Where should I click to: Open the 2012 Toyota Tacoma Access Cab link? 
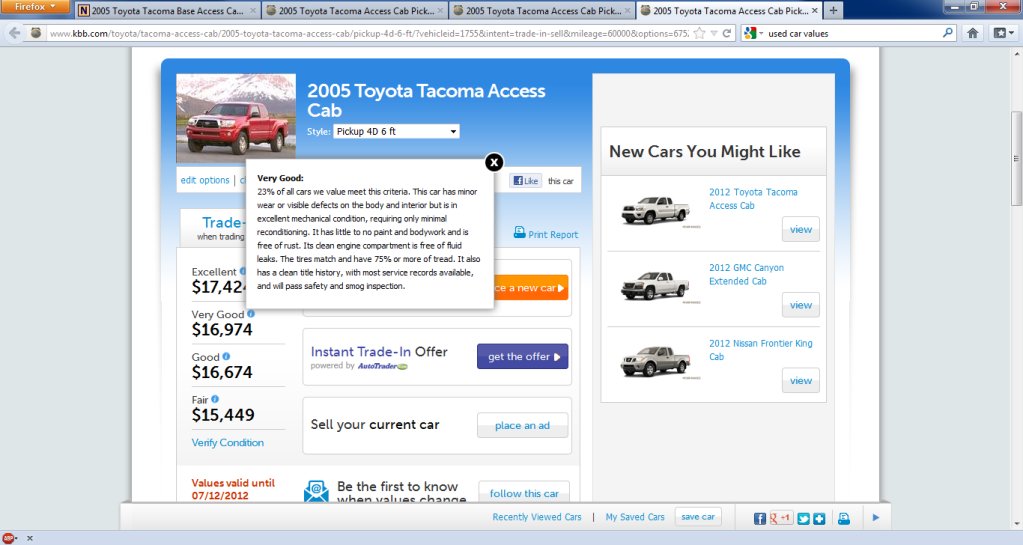[x=753, y=199]
